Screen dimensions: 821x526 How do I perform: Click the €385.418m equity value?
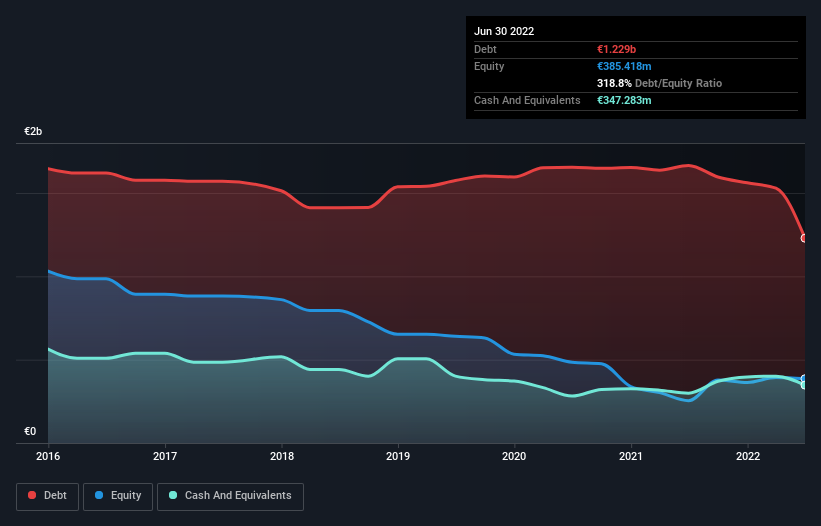point(624,66)
